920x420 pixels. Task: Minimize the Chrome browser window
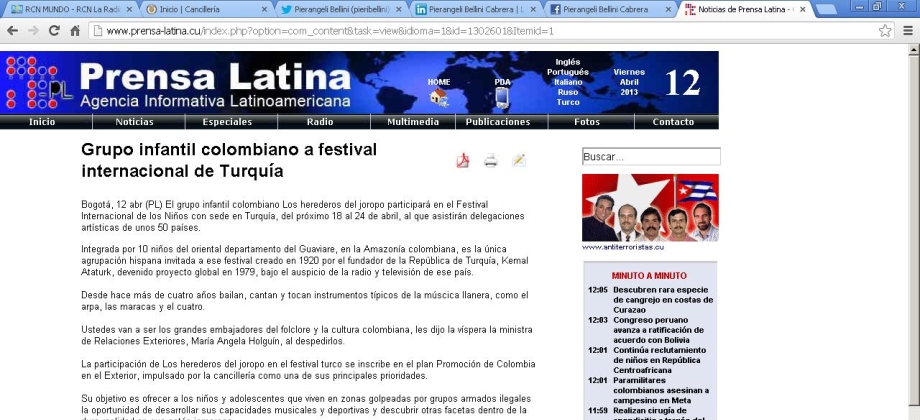tap(861, 6)
